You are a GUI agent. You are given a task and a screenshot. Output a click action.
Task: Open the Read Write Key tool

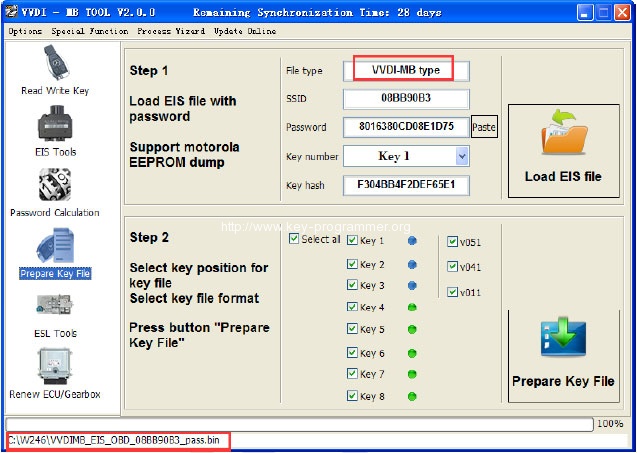point(54,67)
